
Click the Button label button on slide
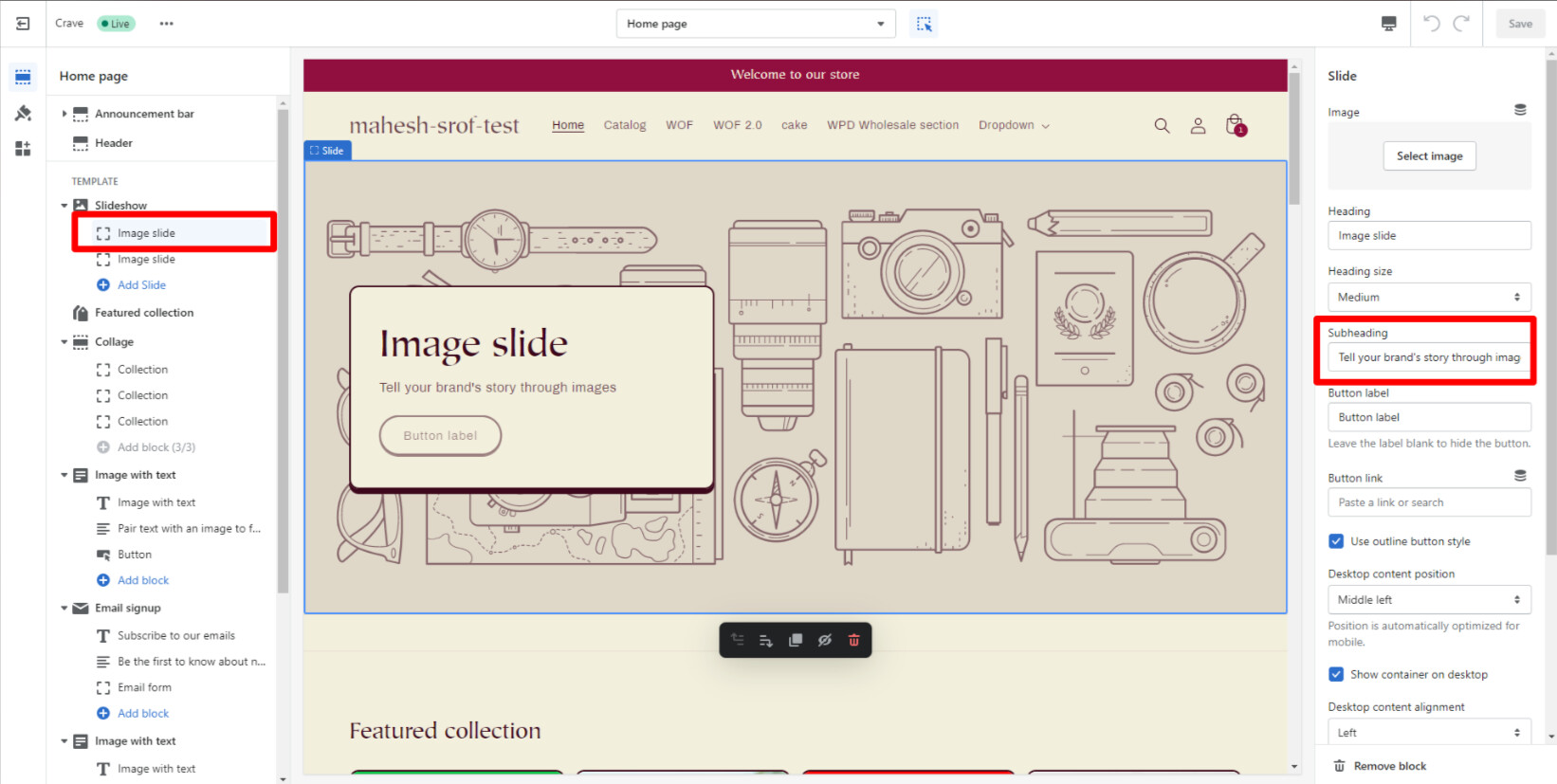440,436
